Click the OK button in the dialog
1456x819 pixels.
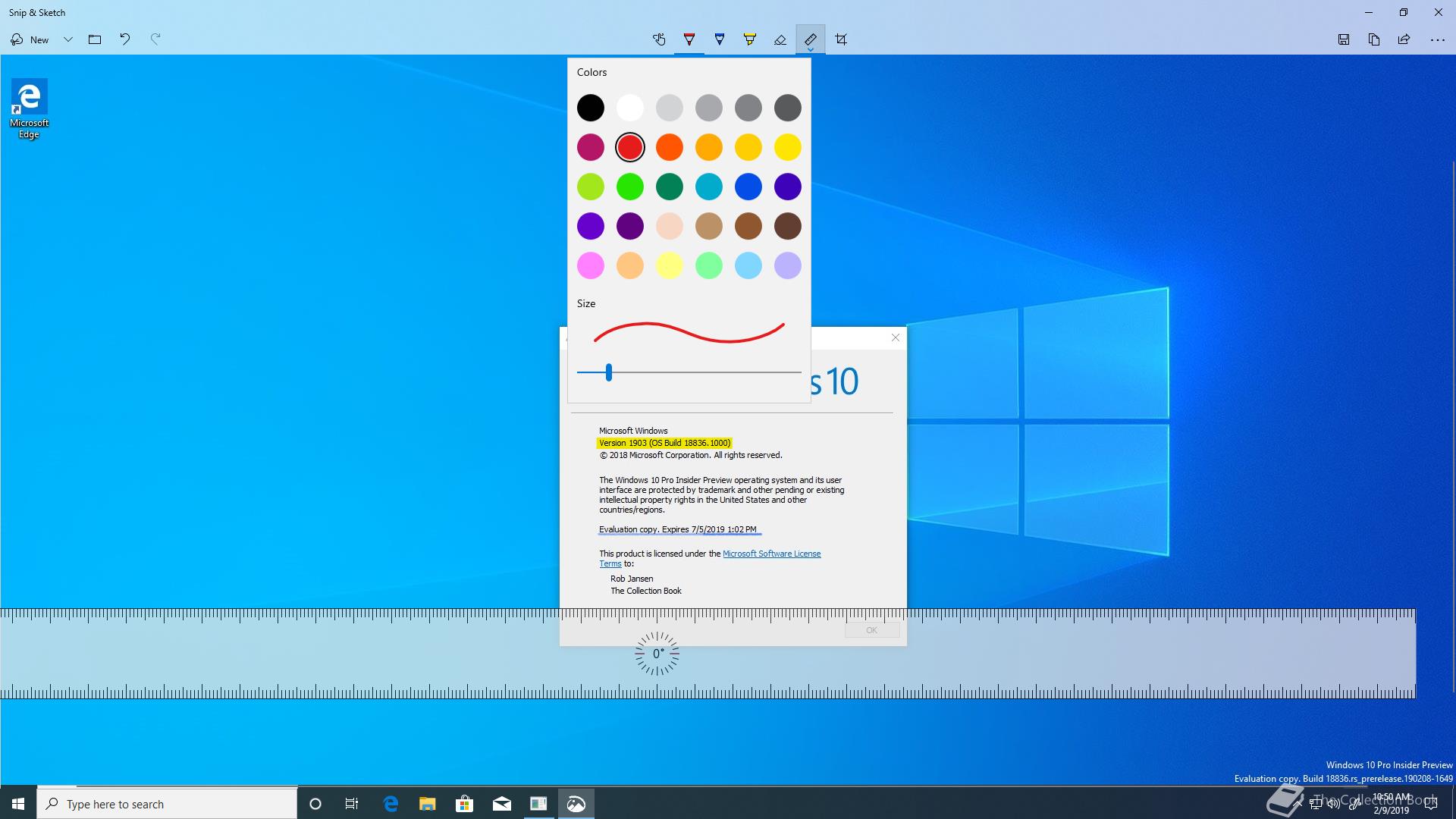coord(872,630)
